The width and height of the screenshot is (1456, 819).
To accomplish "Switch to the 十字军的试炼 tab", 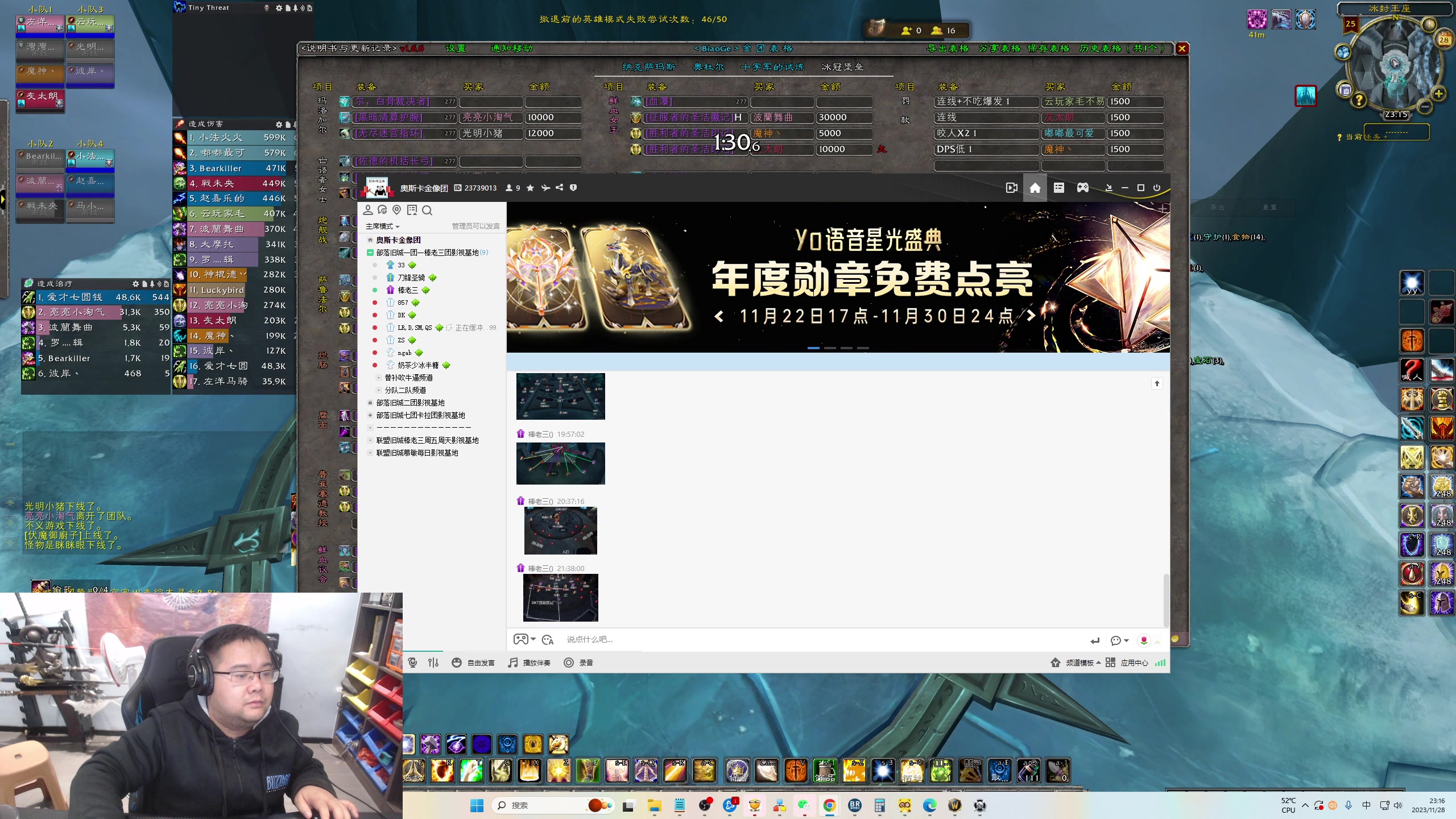I will (772, 67).
